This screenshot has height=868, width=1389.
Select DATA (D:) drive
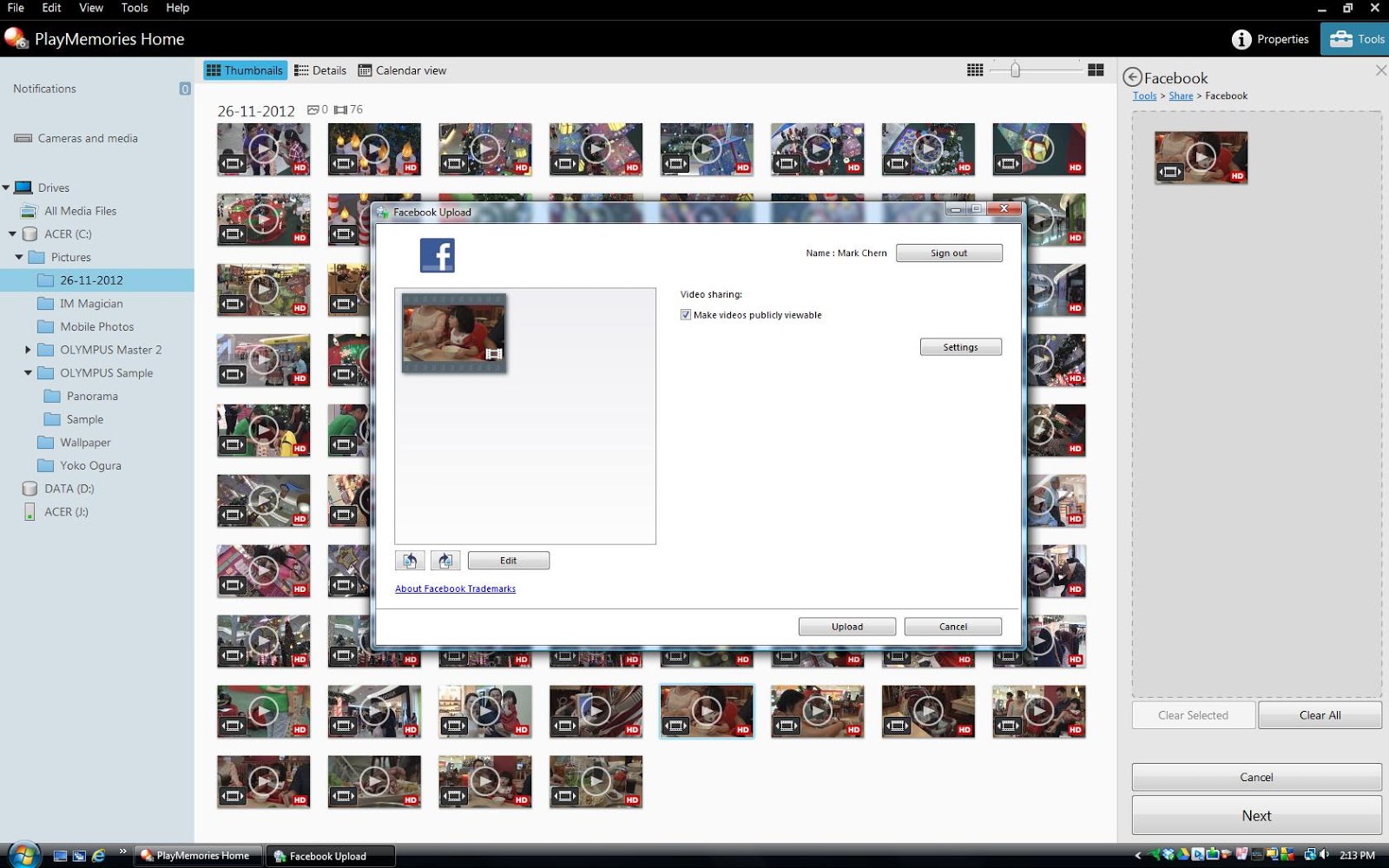click(59, 489)
